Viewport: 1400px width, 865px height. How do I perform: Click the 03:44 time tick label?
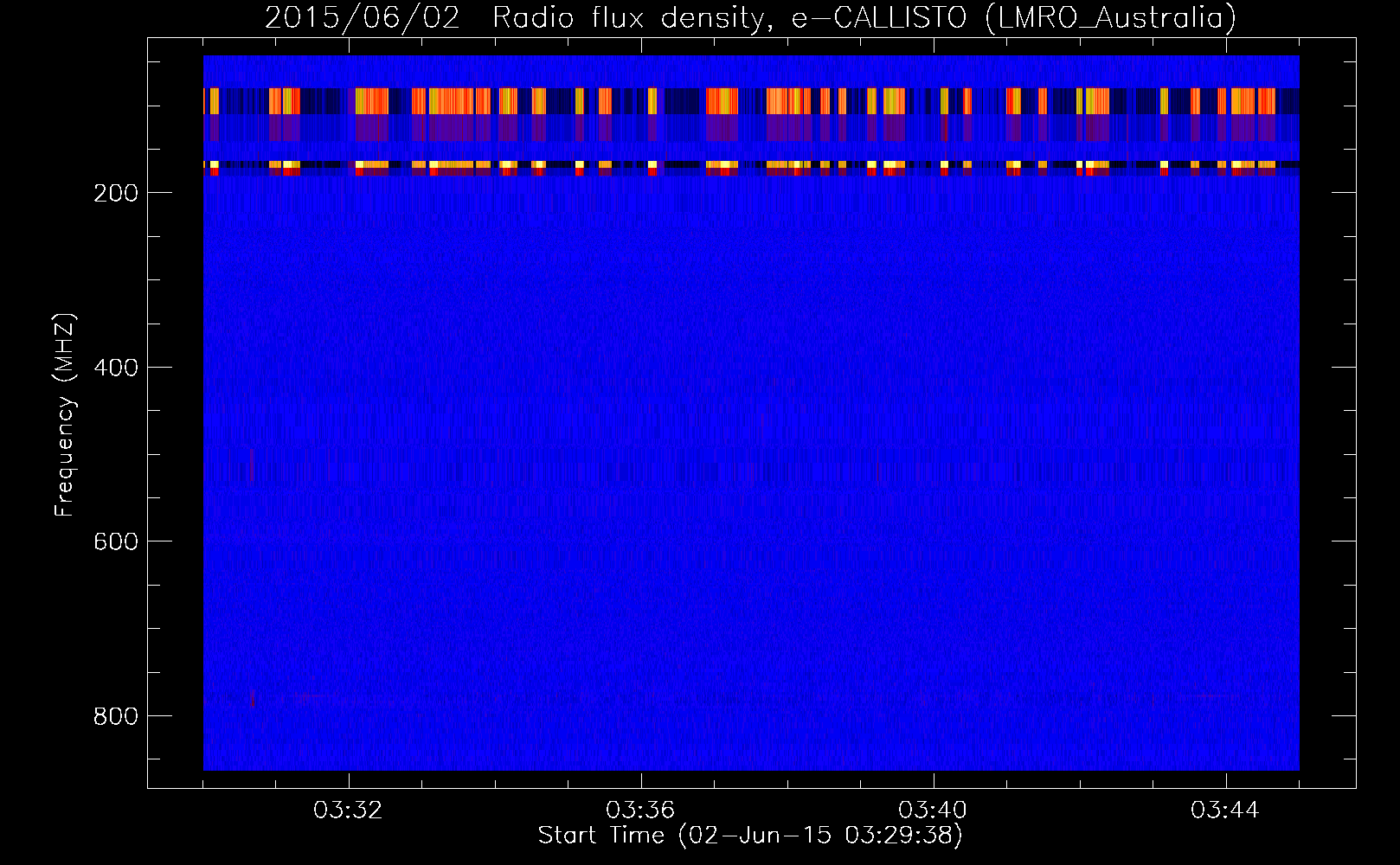[x=1225, y=811]
